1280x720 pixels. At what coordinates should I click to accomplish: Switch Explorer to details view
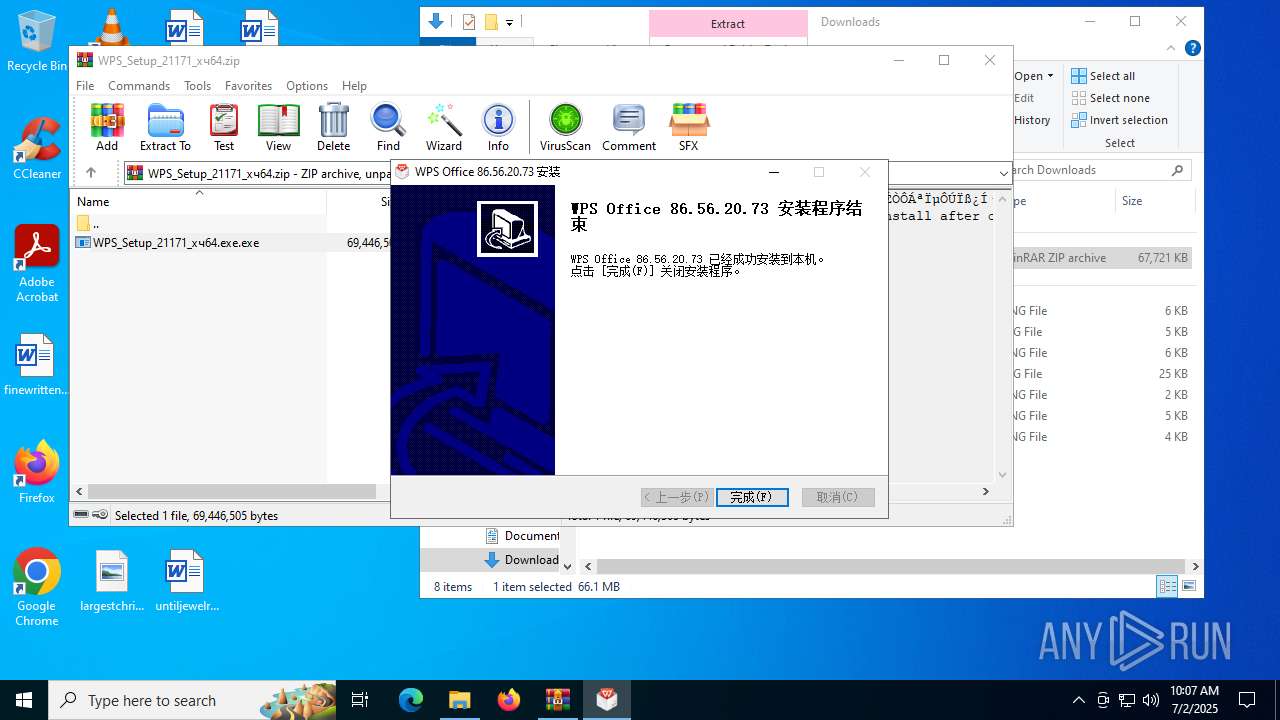point(1167,587)
